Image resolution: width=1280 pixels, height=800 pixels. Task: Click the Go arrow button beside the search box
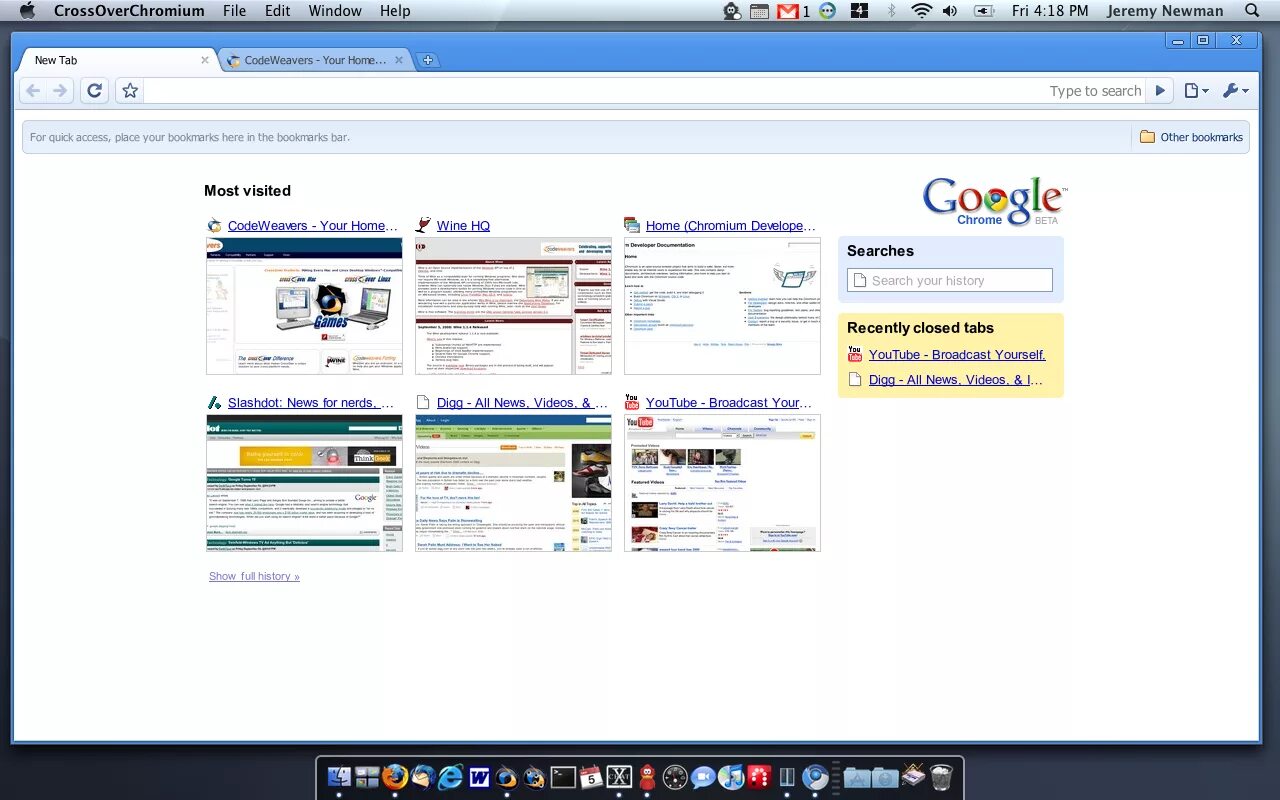[x=1160, y=91]
